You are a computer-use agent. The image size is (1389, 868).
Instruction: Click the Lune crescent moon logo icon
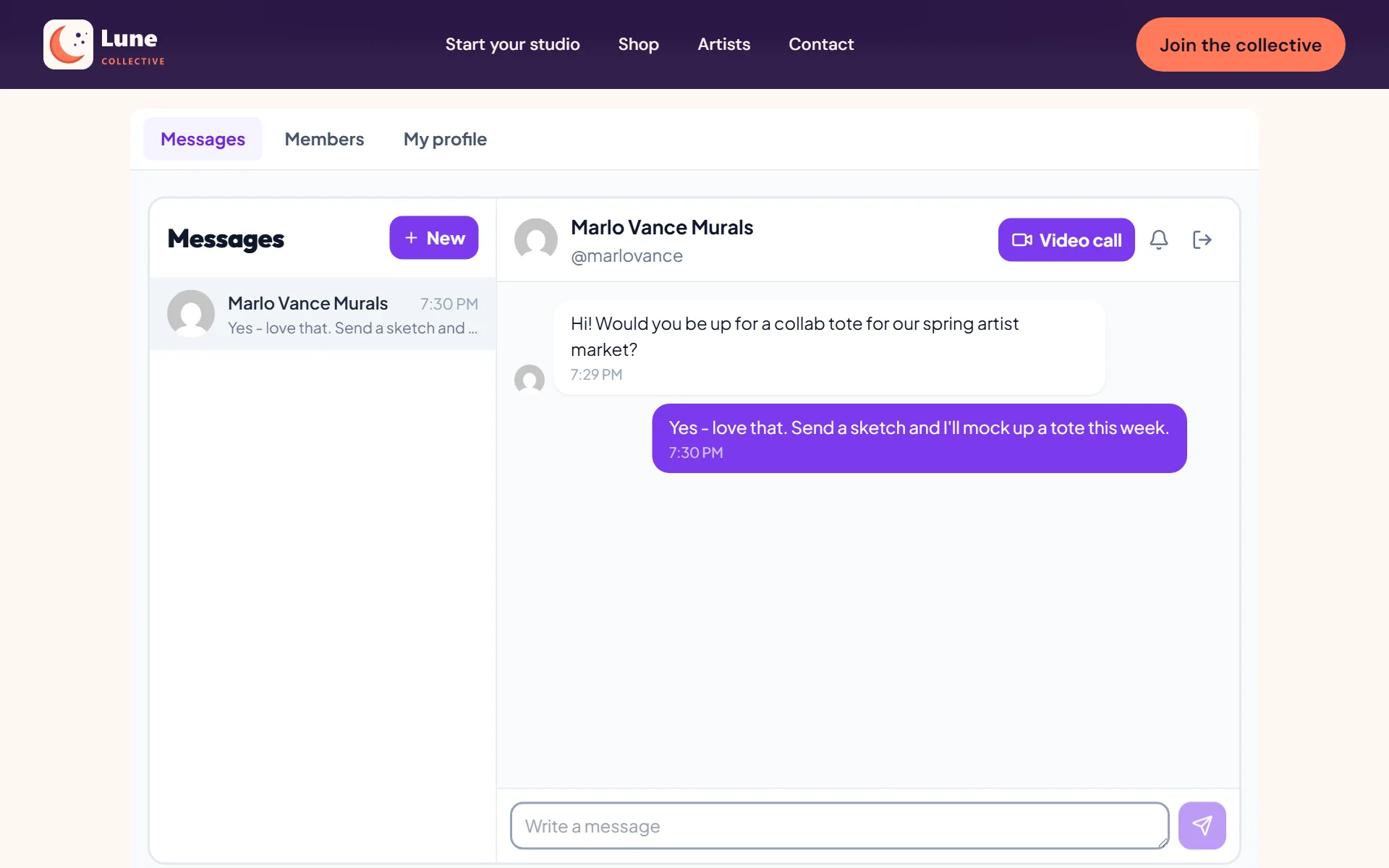(x=68, y=44)
